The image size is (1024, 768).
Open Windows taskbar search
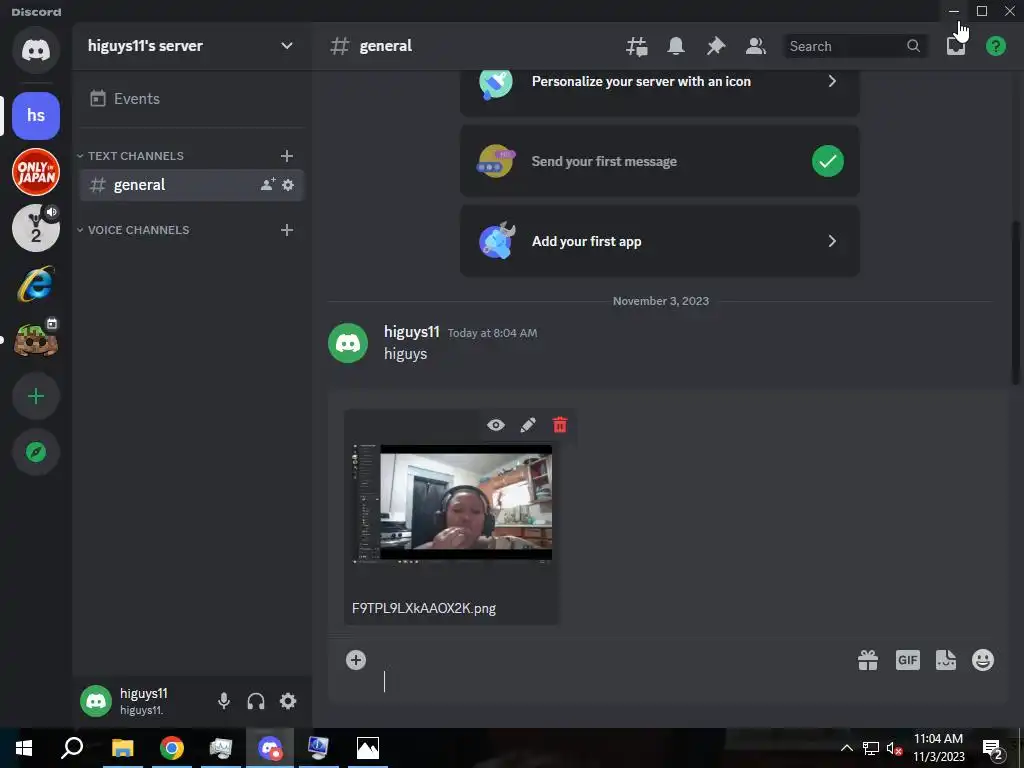72,748
